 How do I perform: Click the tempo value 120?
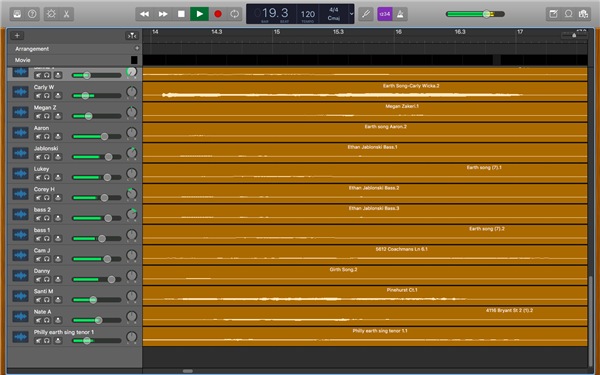pos(308,14)
